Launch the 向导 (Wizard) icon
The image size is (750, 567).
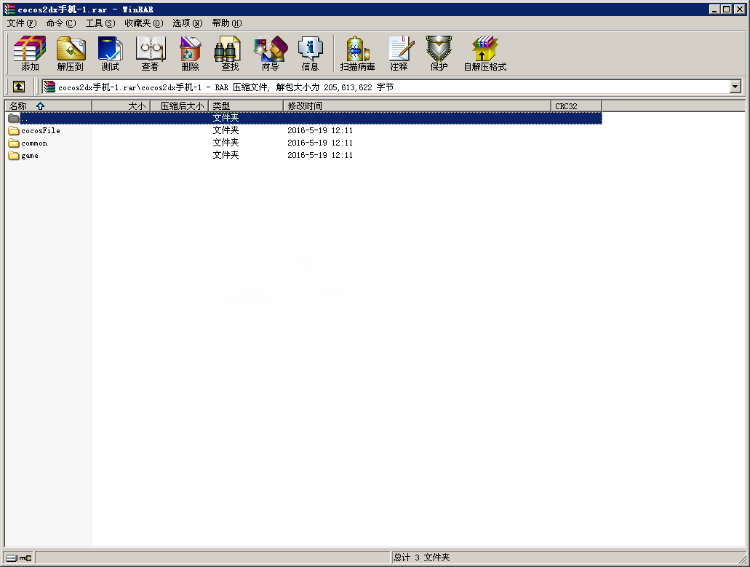click(x=270, y=53)
